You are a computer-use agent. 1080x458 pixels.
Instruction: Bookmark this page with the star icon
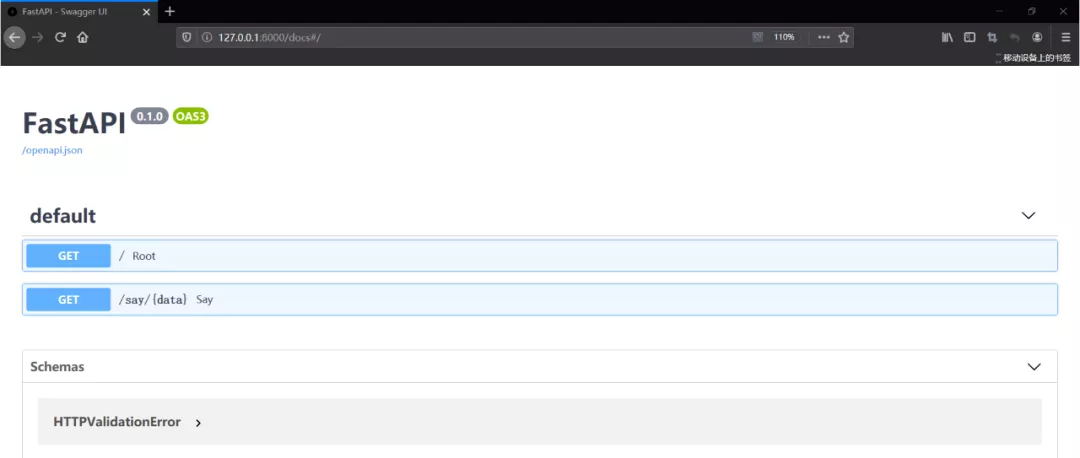pyautogui.click(x=843, y=37)
